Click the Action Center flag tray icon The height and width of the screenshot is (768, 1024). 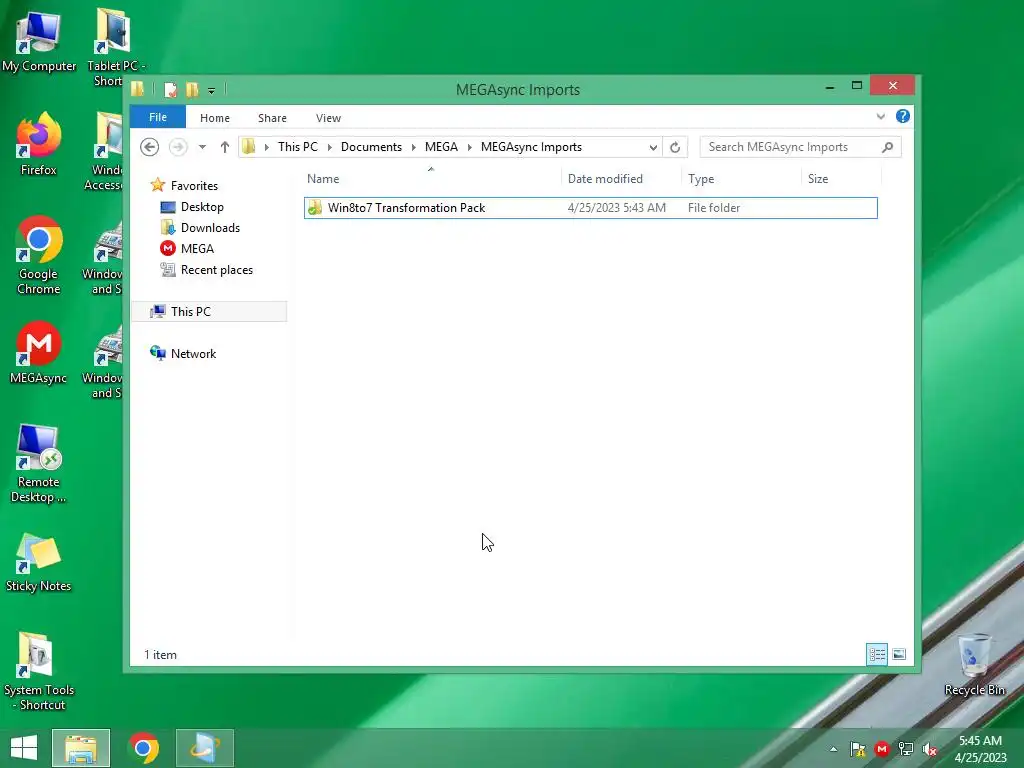pos(857,749)
